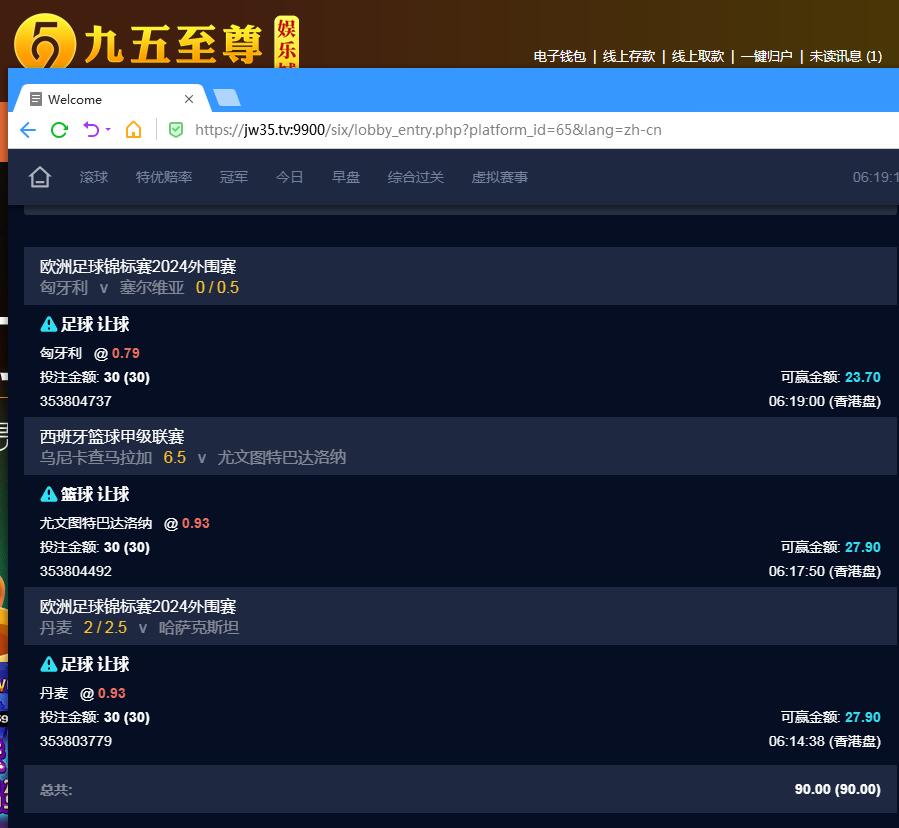Go to the 综合过关 section
The height and width of the screenshot is (828, 899).
416,177
